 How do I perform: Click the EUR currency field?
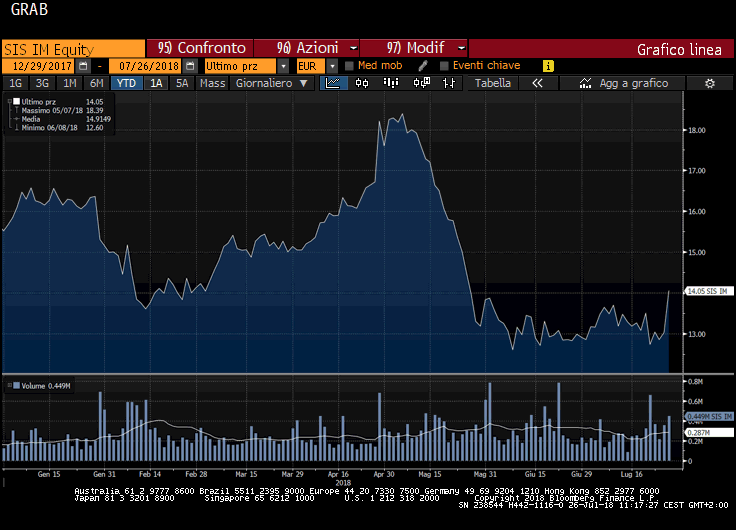coord(311,66)
